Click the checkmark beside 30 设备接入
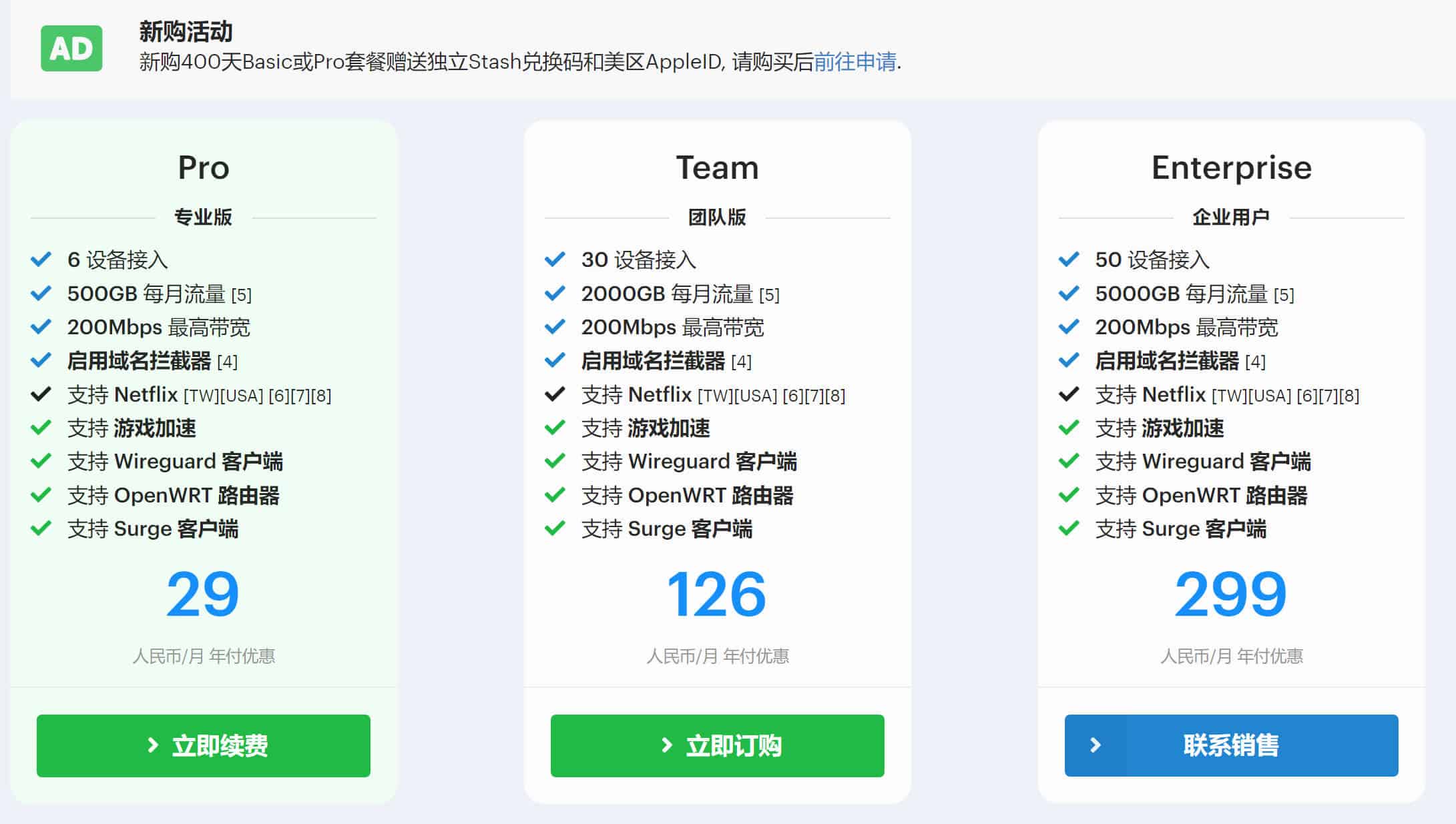The height and width of the screenshot is (824, 1456). click(555, 259)
